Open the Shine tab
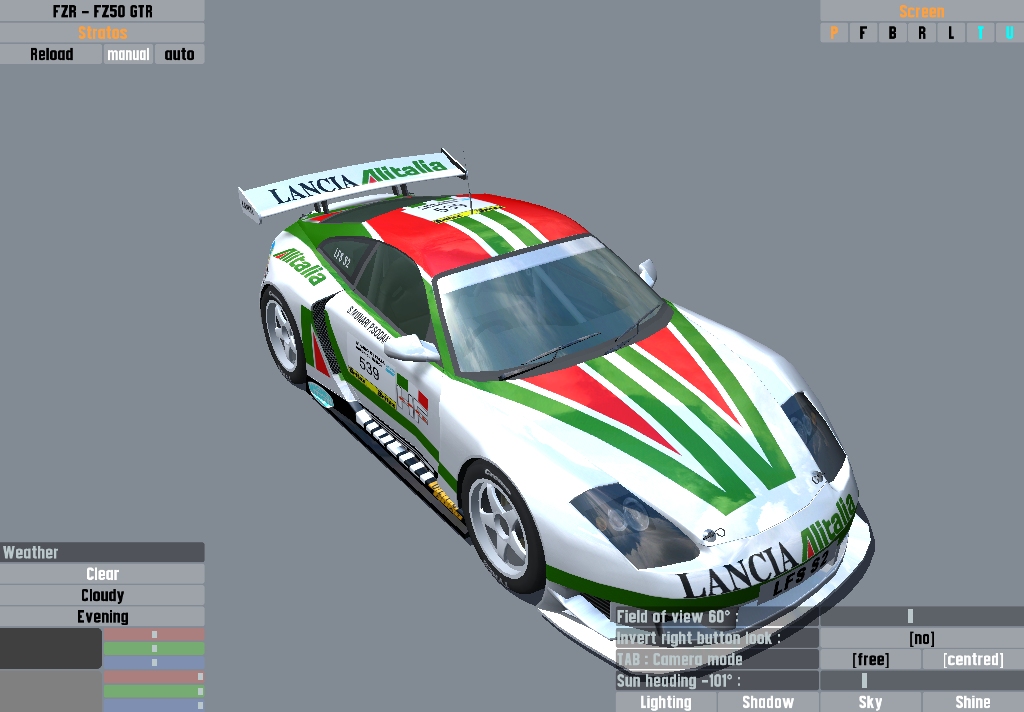This screenshot has width=1024, height=712. pyautogui.click(x=973, y=702)
